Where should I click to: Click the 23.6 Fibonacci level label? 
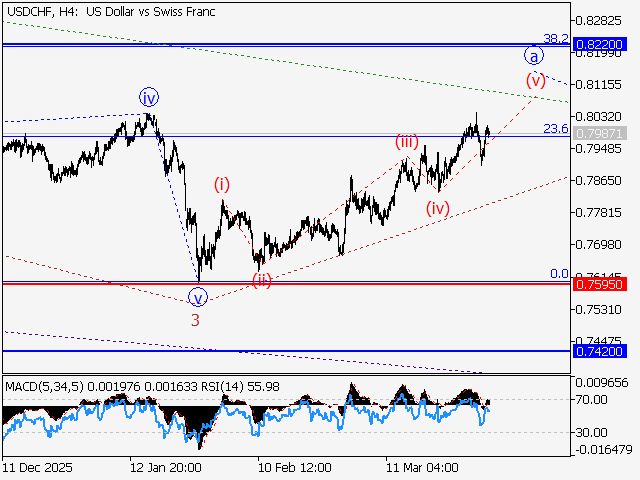point(556,129)
